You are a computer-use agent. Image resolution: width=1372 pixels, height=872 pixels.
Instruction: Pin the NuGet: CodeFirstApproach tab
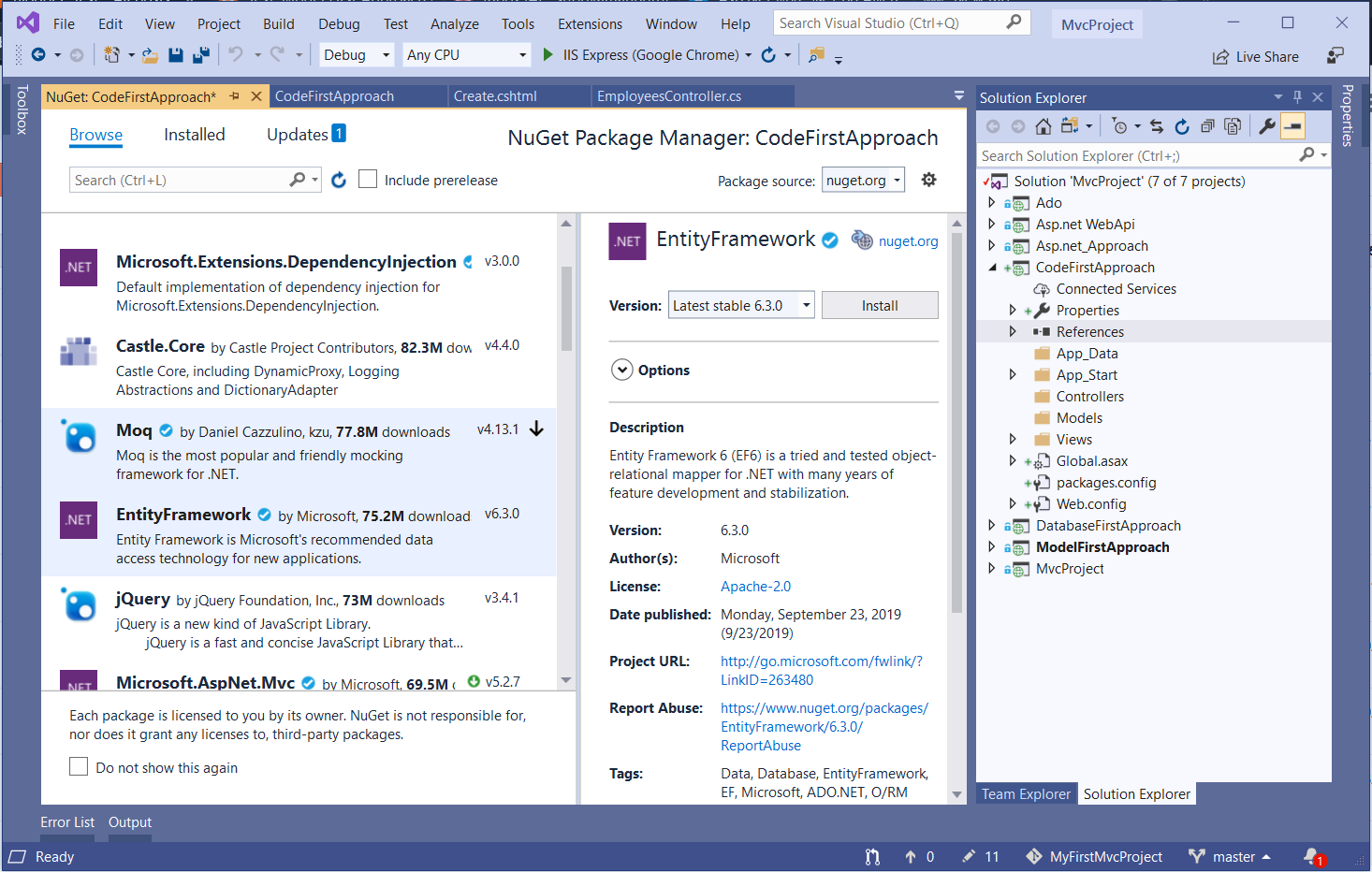(235, 96)
